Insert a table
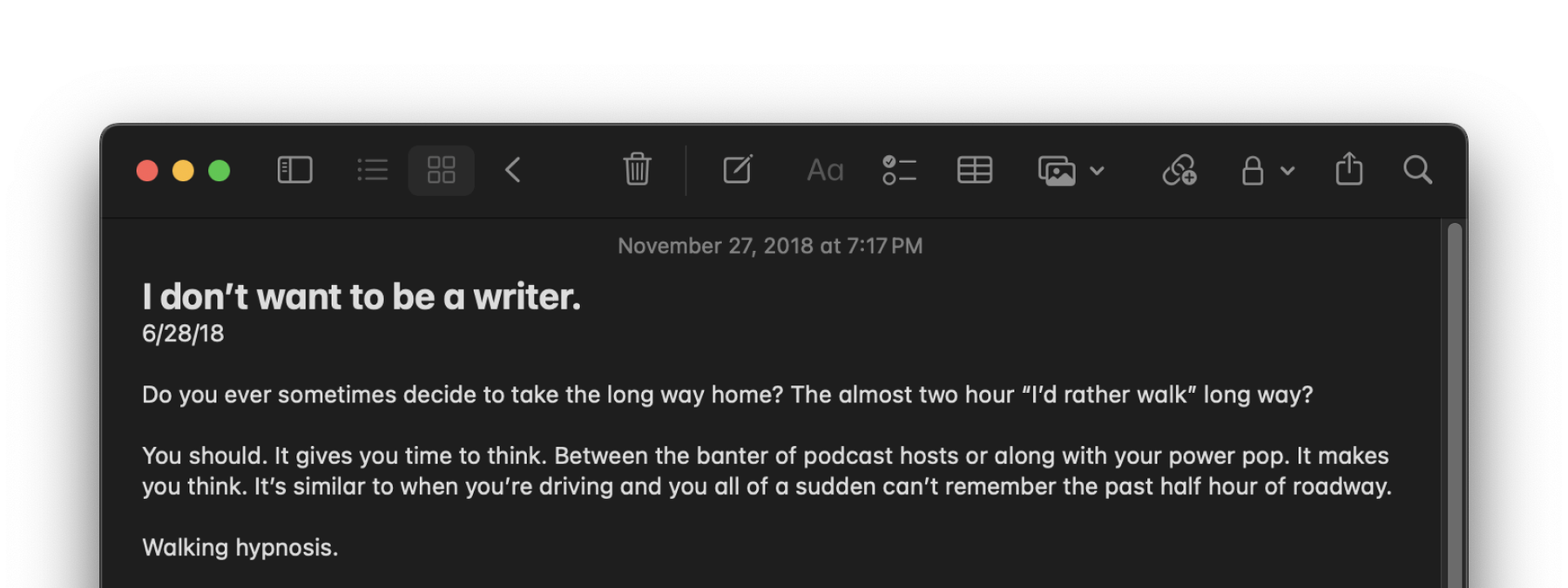The image size is (1568, 588). tap(975, 170)
